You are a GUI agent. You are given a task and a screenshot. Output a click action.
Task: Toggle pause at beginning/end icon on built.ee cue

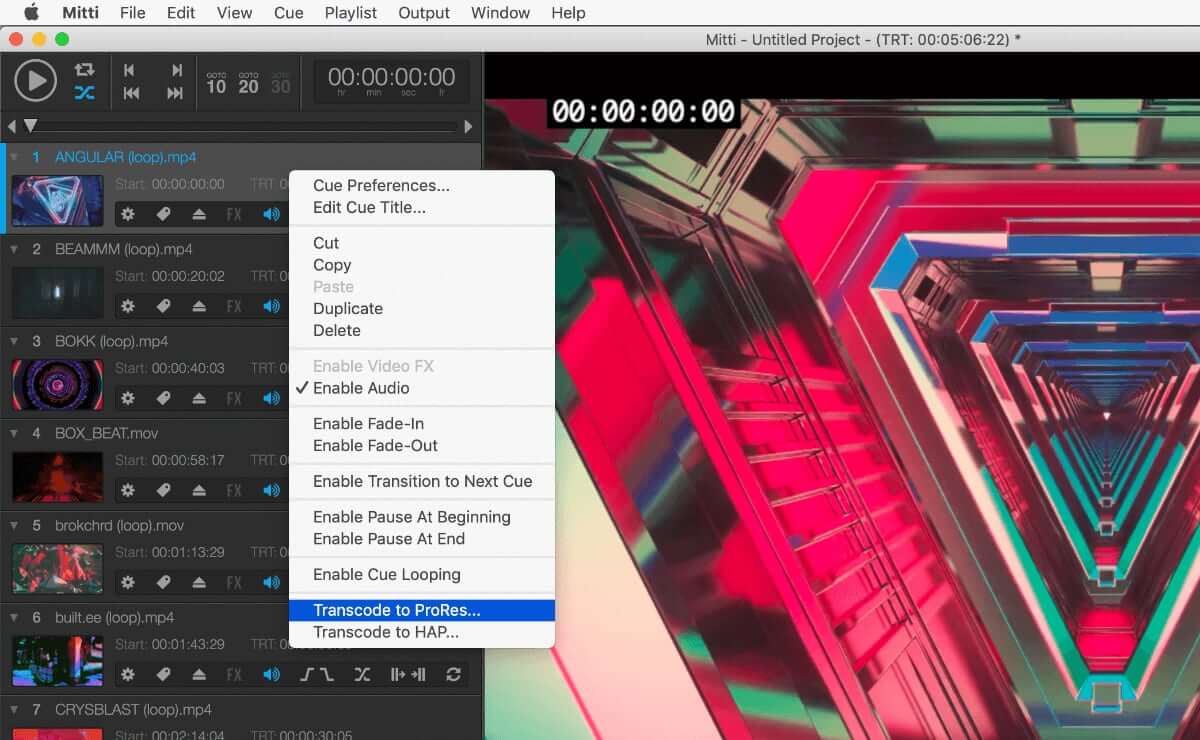(407, 674)
